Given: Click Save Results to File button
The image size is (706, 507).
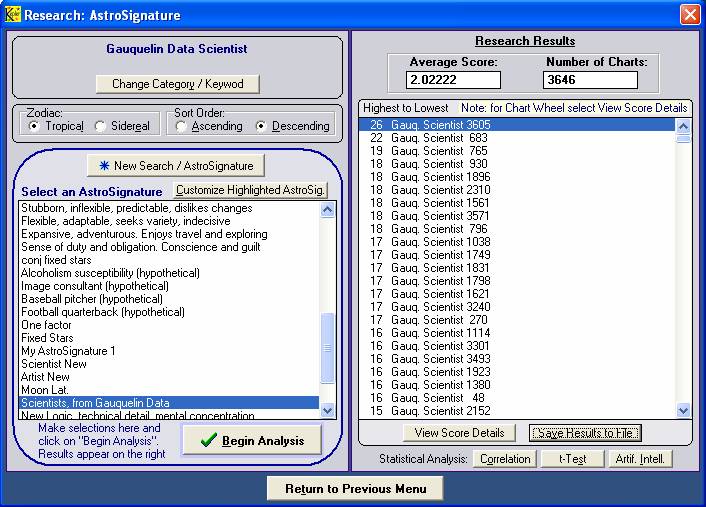Looking at the screenshot, I should click(585, 433).
